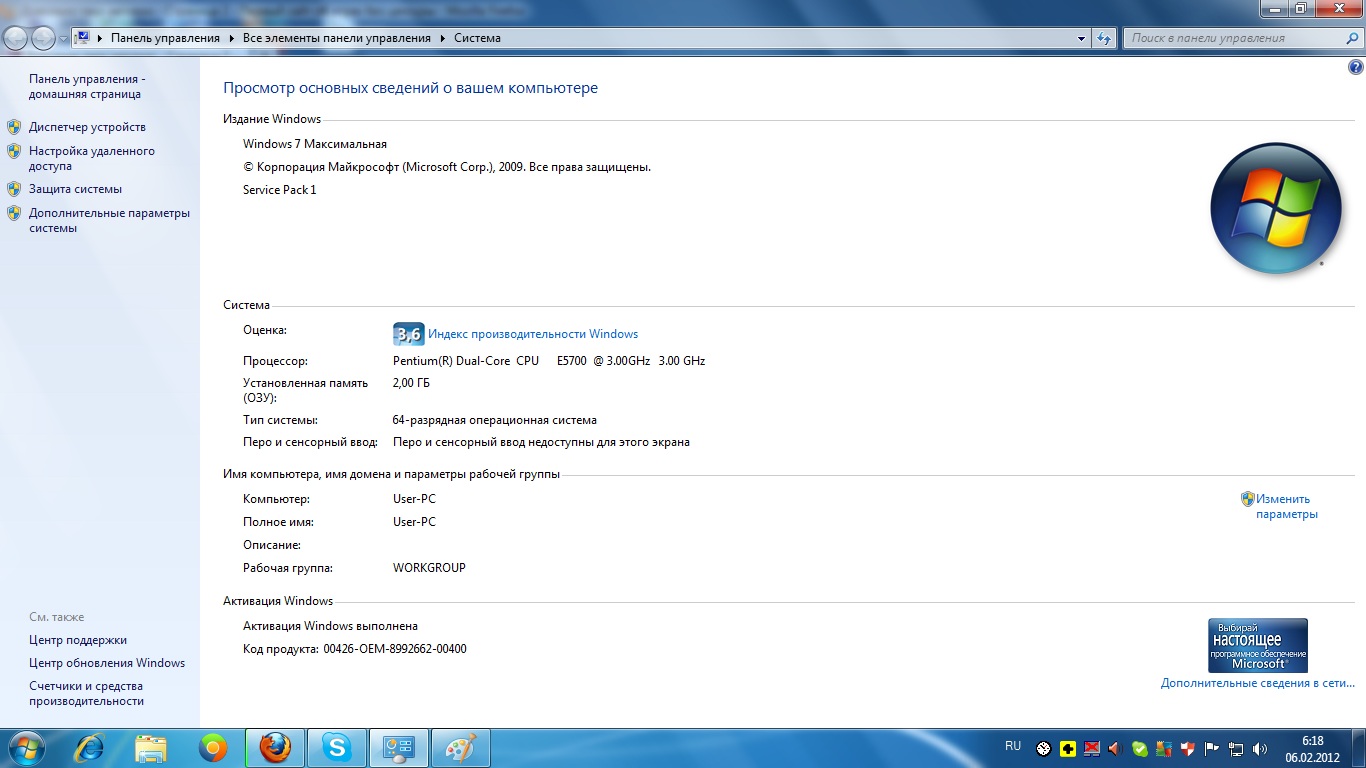Screen dimensions: 1366x768
Task: Open Skype from the taskbar
Action: pos(337,748)
